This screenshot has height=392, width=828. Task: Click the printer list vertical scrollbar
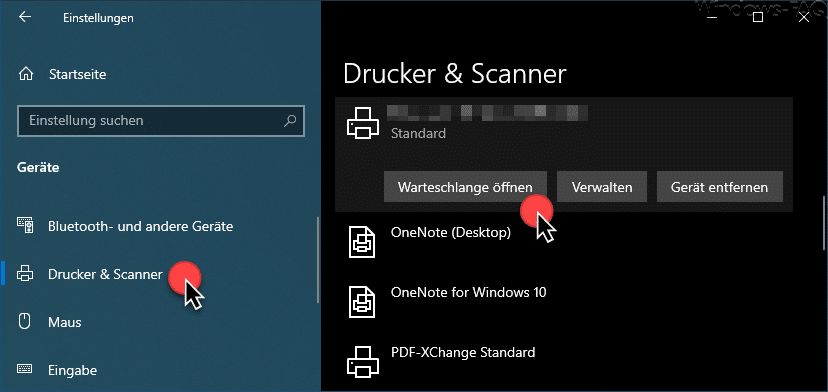824,223
